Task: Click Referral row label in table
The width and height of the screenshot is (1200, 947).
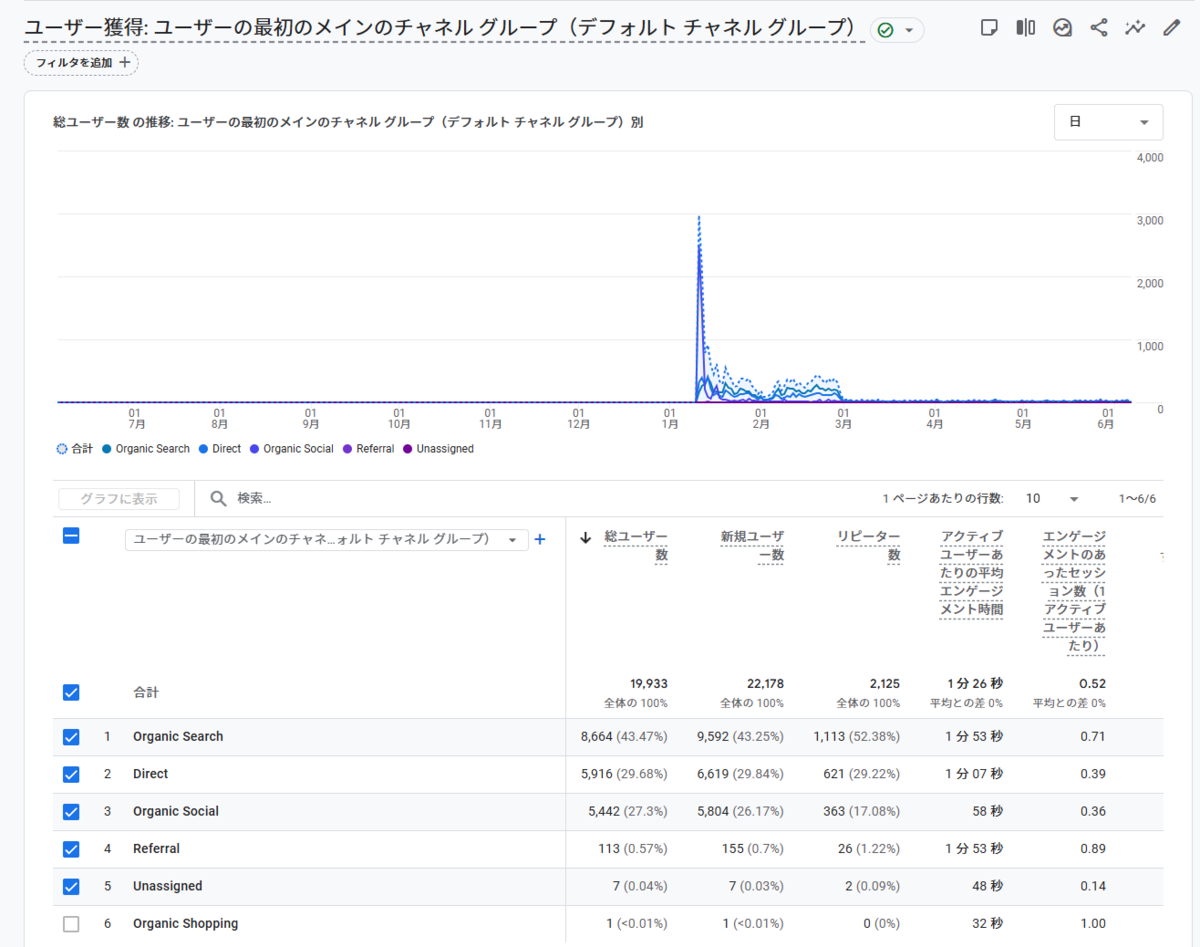Action: click(x=156, y=849)
